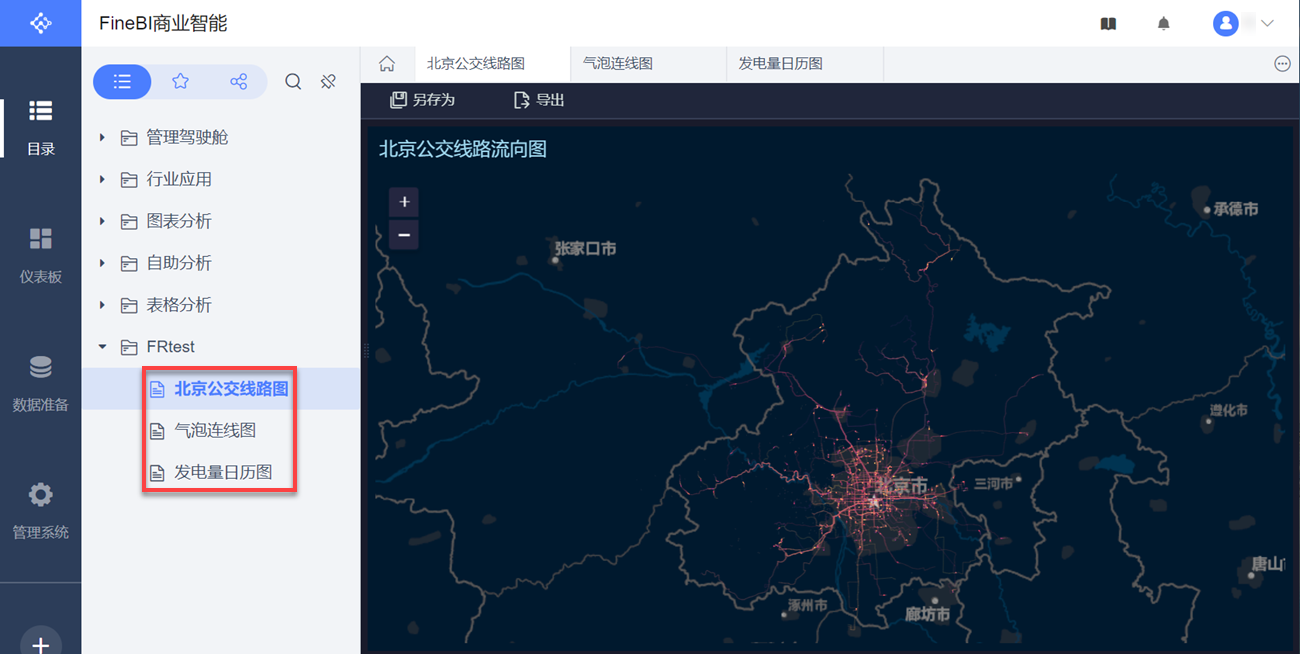Viewport: 1300px width, 654px height.
Task: Open the 目录 directory sidebar item
Action: point(40,128)
